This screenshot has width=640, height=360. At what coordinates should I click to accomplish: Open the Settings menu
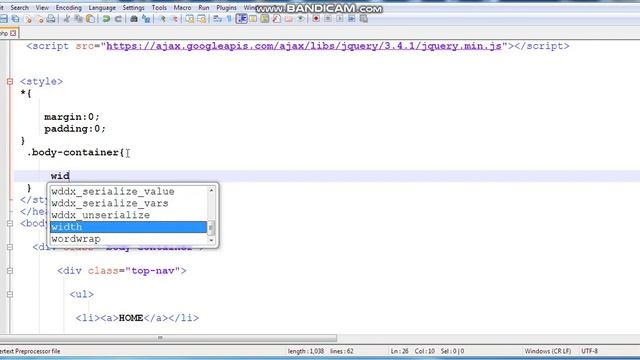(133, 8)
